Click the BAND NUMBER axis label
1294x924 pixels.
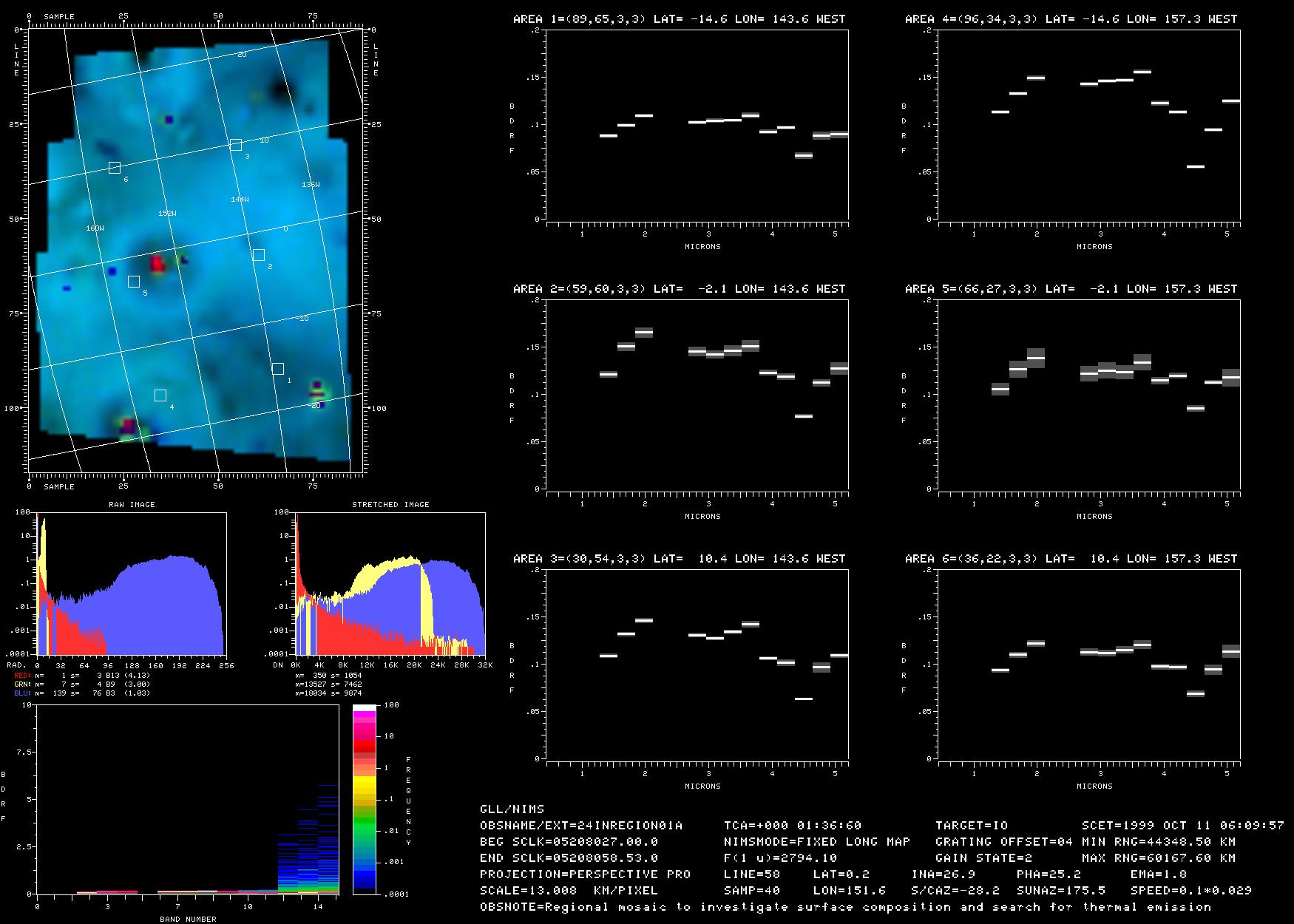pos(188,919)
